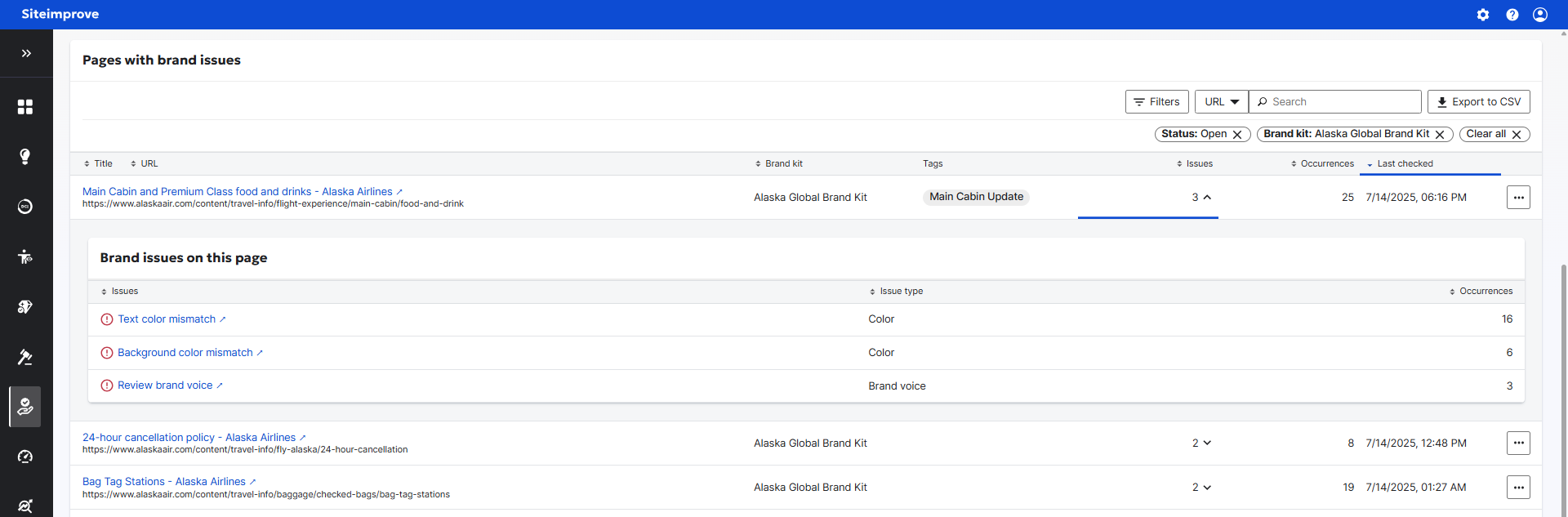The height and width of the screenshot is (517, 1568).
Task: Expand the 2 issues for Bag Tag Stations
Action: pyautogui.click(x=1201, y=488)
